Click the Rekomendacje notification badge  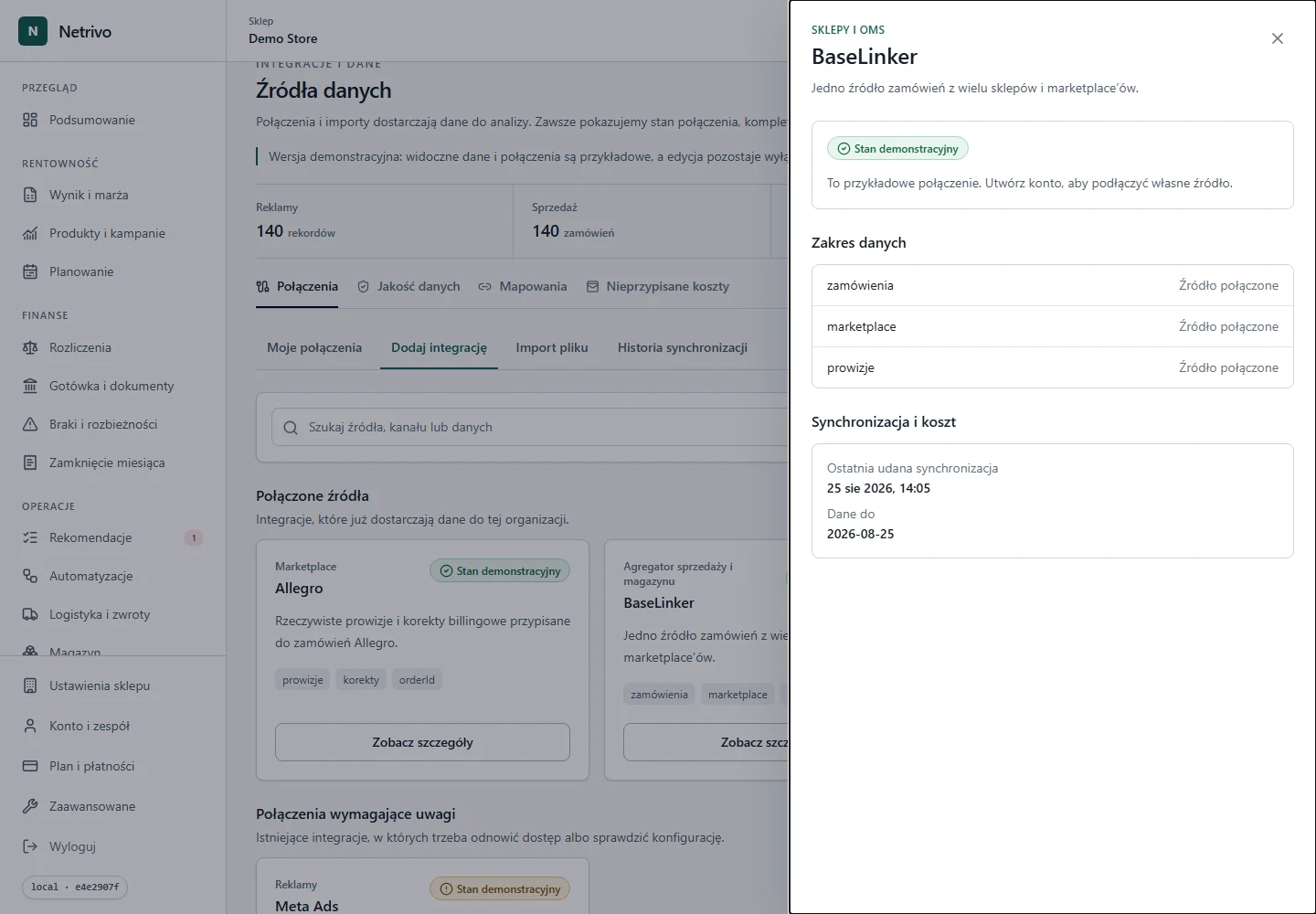click(194, 537)
